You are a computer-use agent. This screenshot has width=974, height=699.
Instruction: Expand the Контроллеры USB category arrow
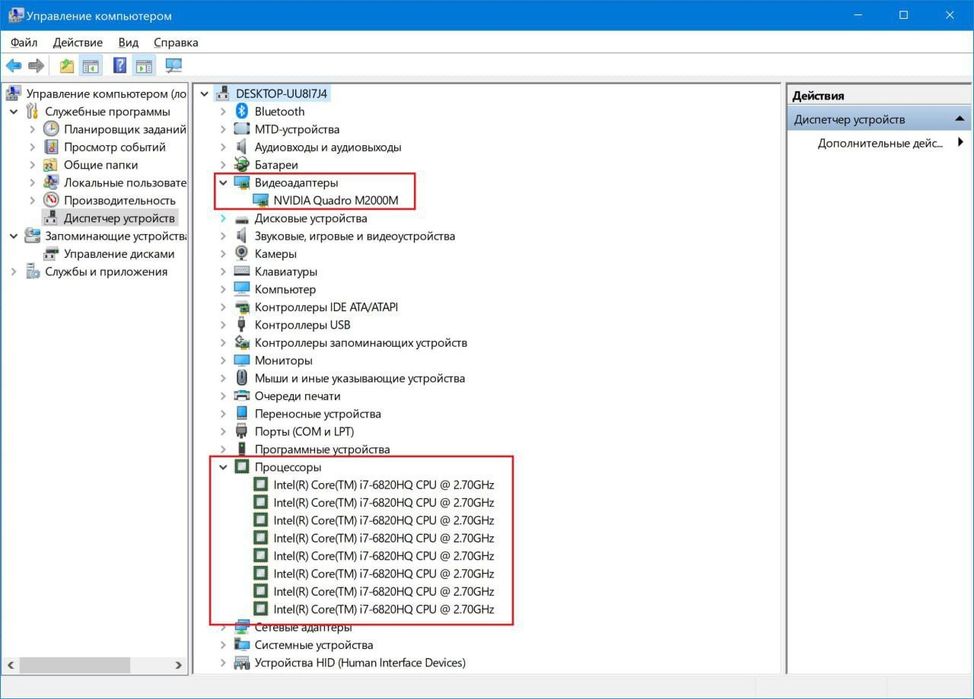223,324
